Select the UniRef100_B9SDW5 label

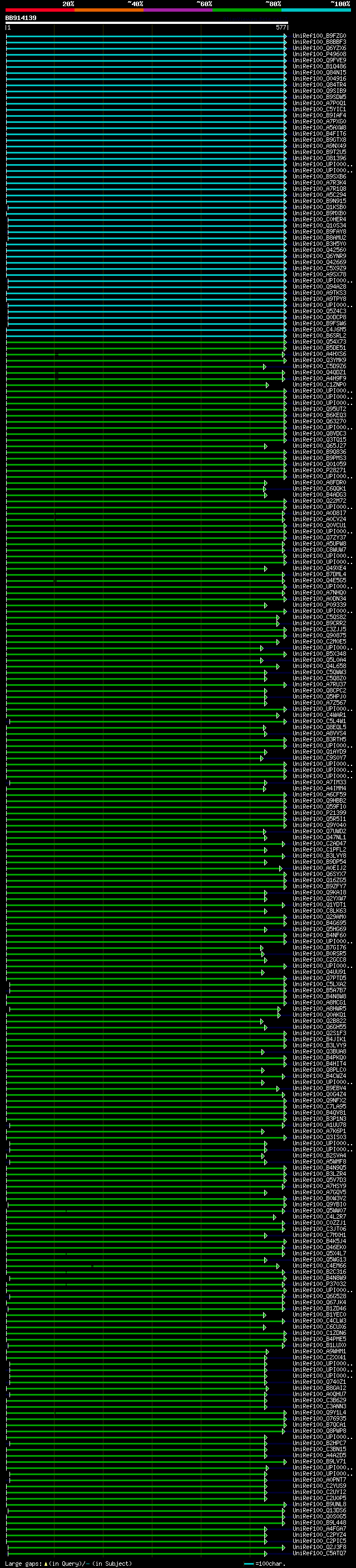tap(319, 97)
